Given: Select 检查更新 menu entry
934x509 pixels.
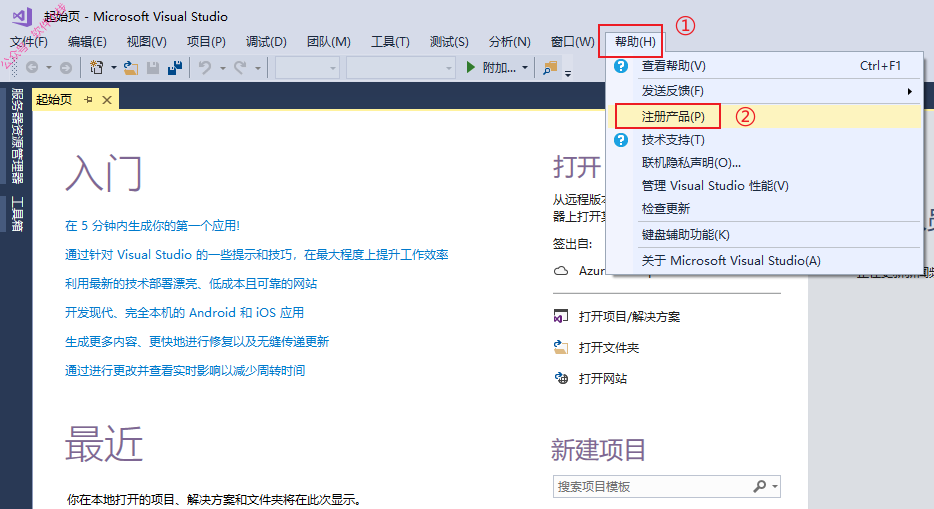Looking at the screenshot, I should click(x=765, y=208).
